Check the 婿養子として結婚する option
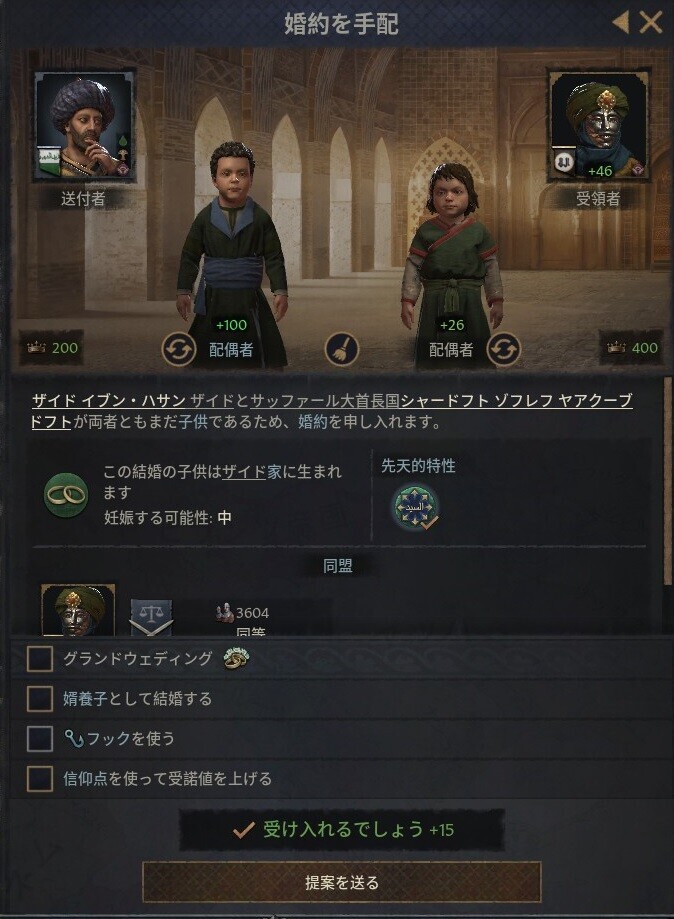The height and width of the screenshot is (919, 674). coord(40,699)
